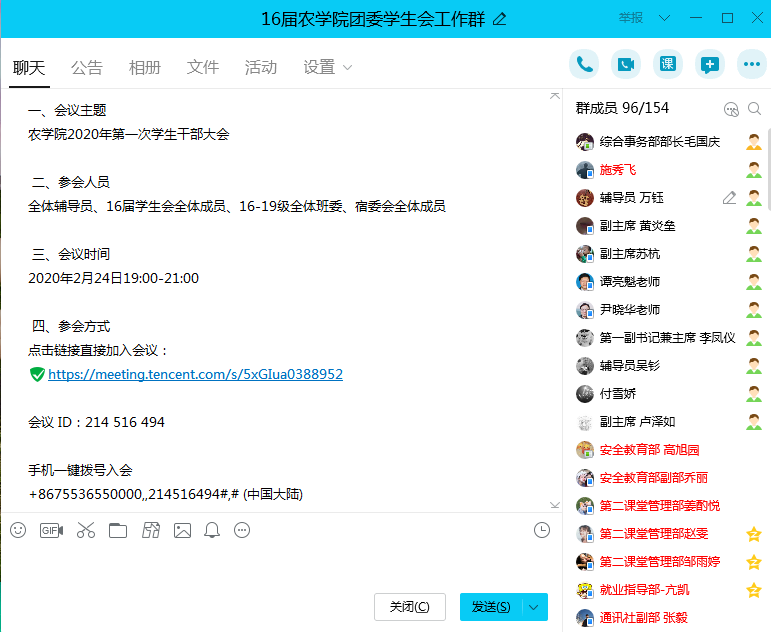Click the 关闭(C) button
The width and height of the screenshot is (771, 632).
409,607
